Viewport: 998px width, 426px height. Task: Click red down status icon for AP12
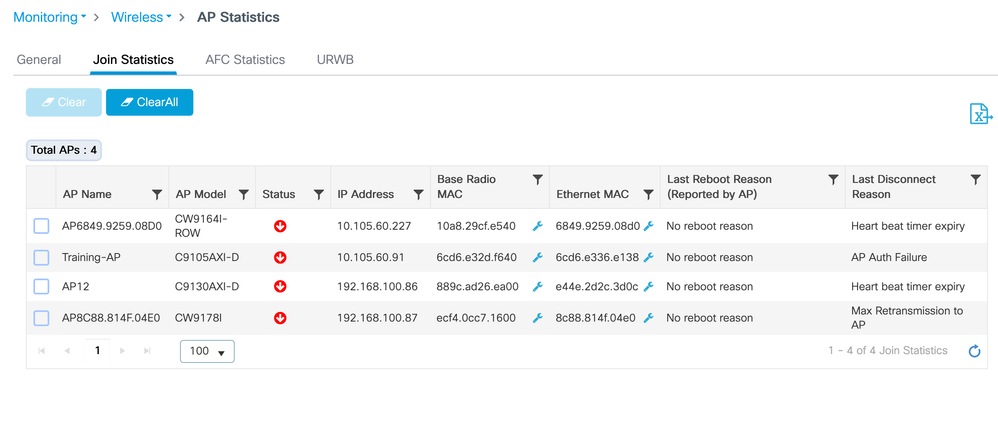280,287
